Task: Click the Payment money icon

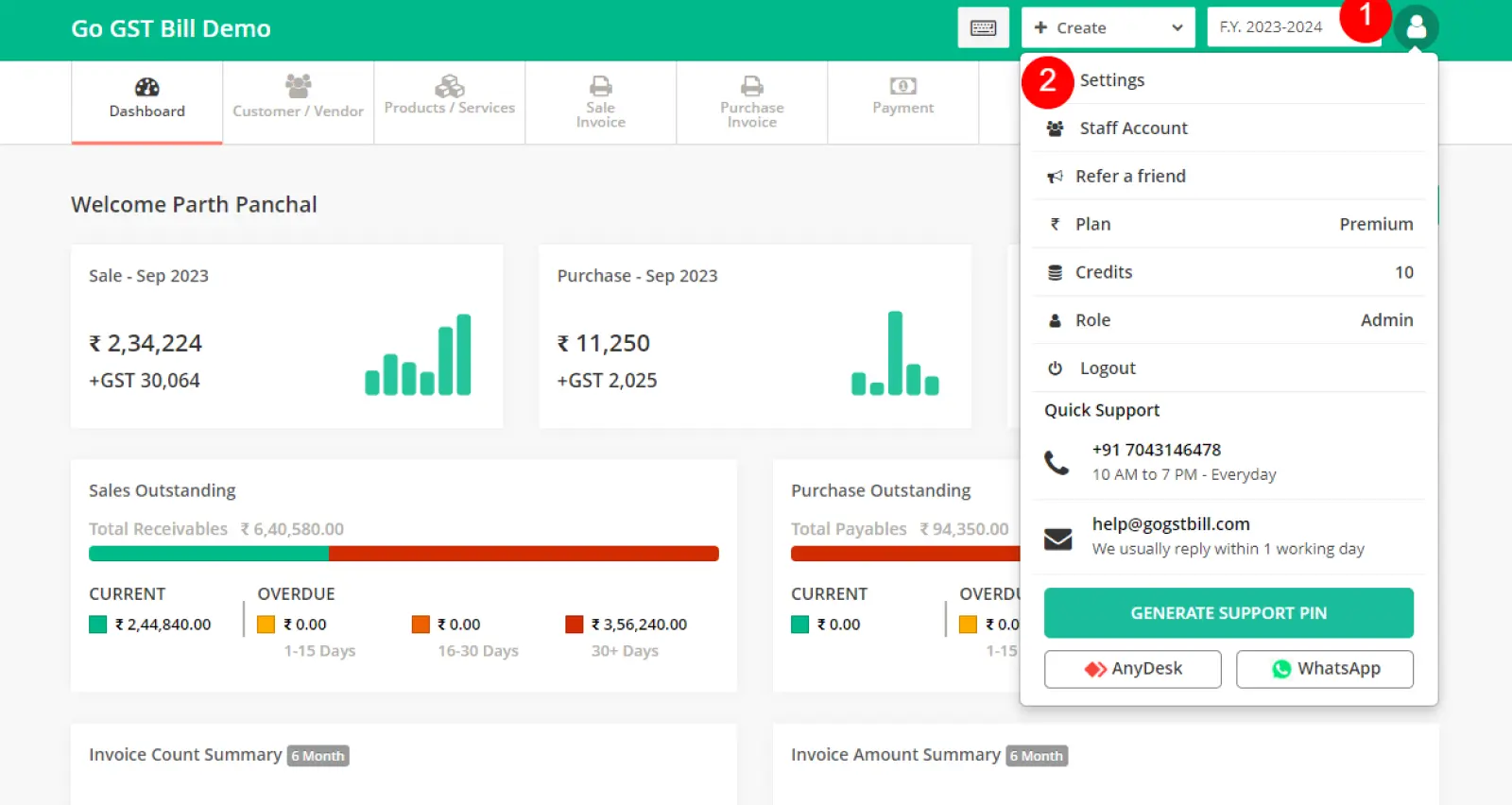Action: pos(903,86)
